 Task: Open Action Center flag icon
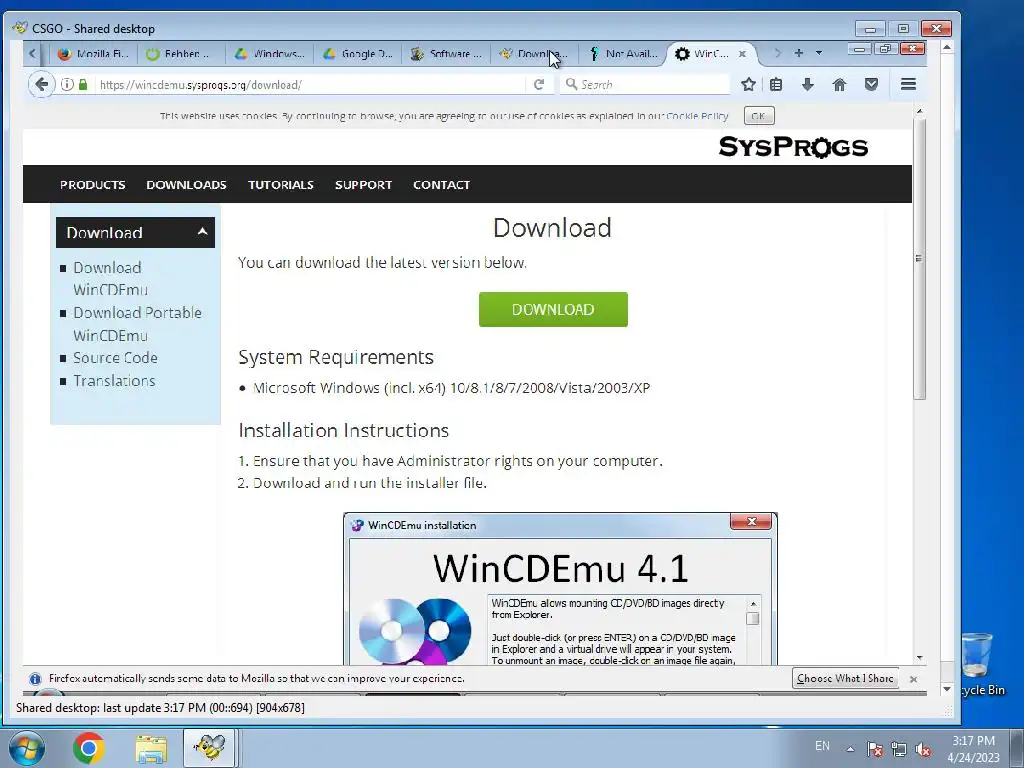click(x=875, y=749)
